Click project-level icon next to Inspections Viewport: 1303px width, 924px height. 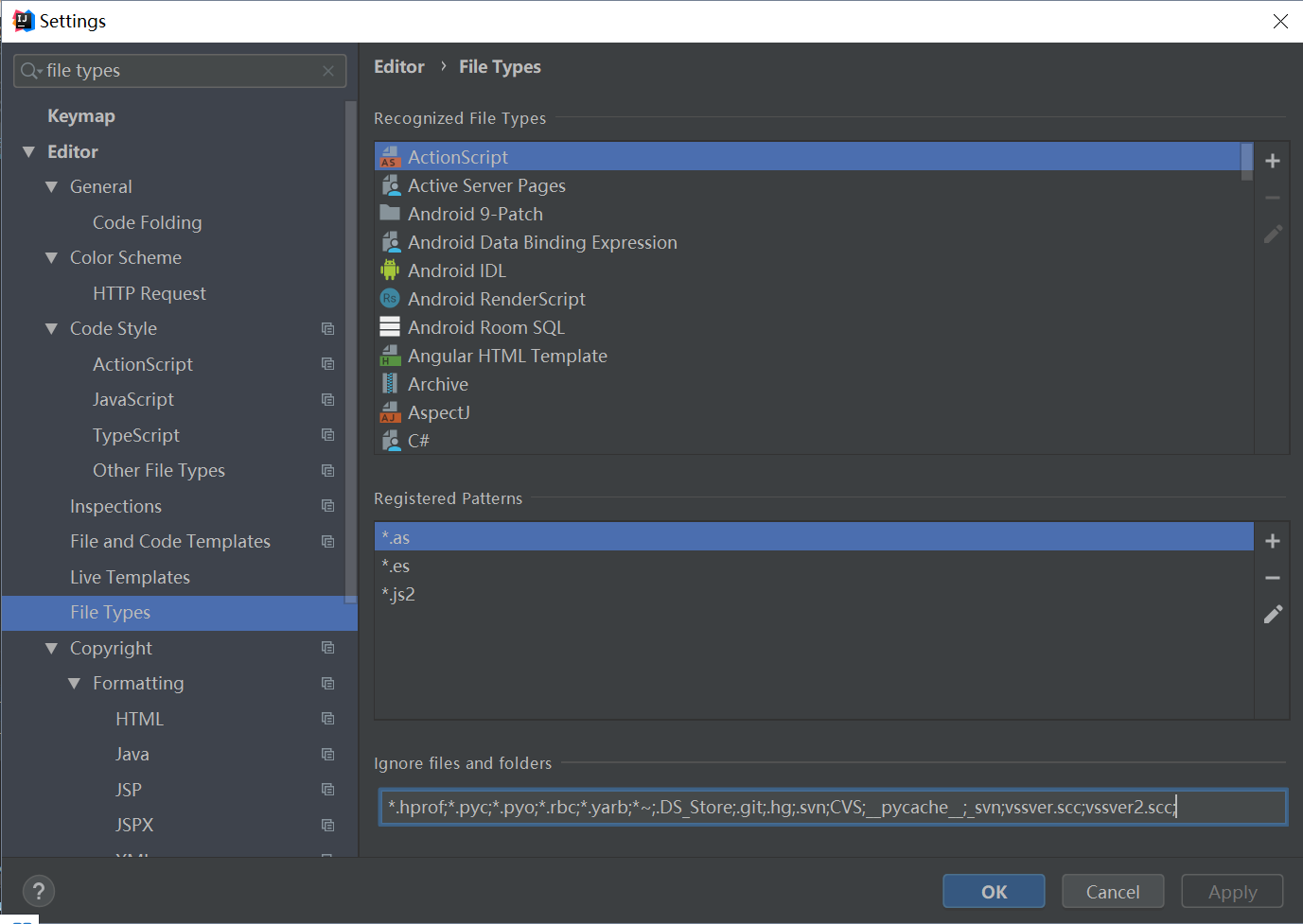(x=327, y=506)
